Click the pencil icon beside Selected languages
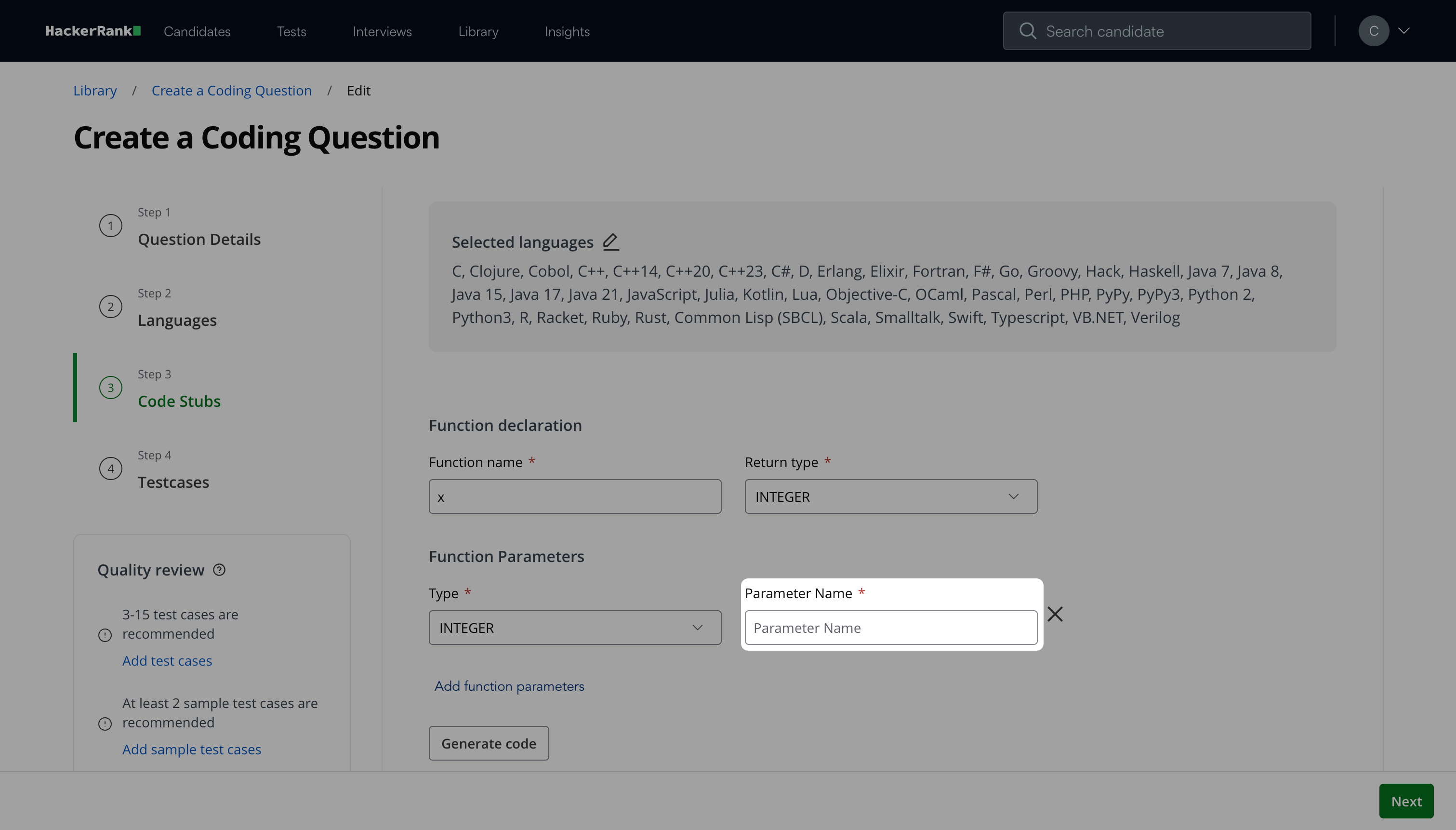 click(x=610, y=241)
